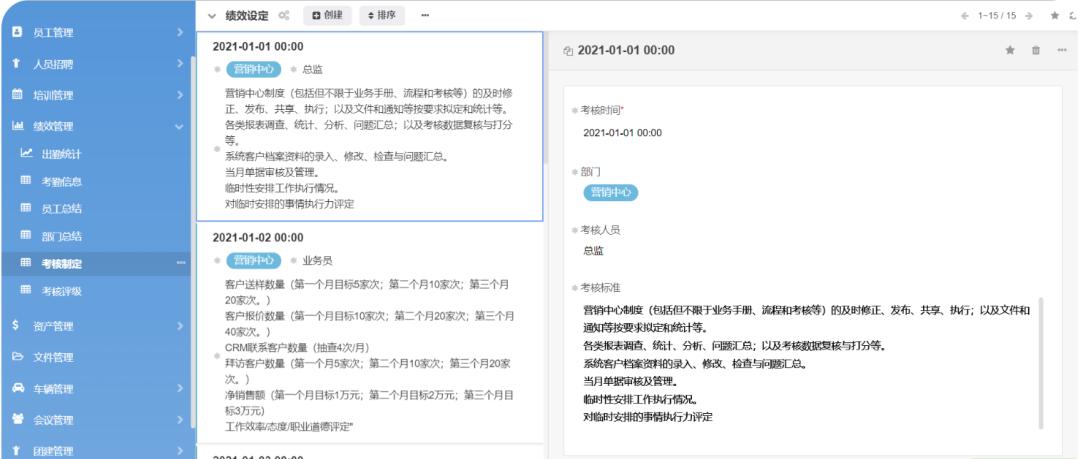Click the 出勤统计 line chart icon
This screenshot has height=459, width=1080.
point(25,153)
